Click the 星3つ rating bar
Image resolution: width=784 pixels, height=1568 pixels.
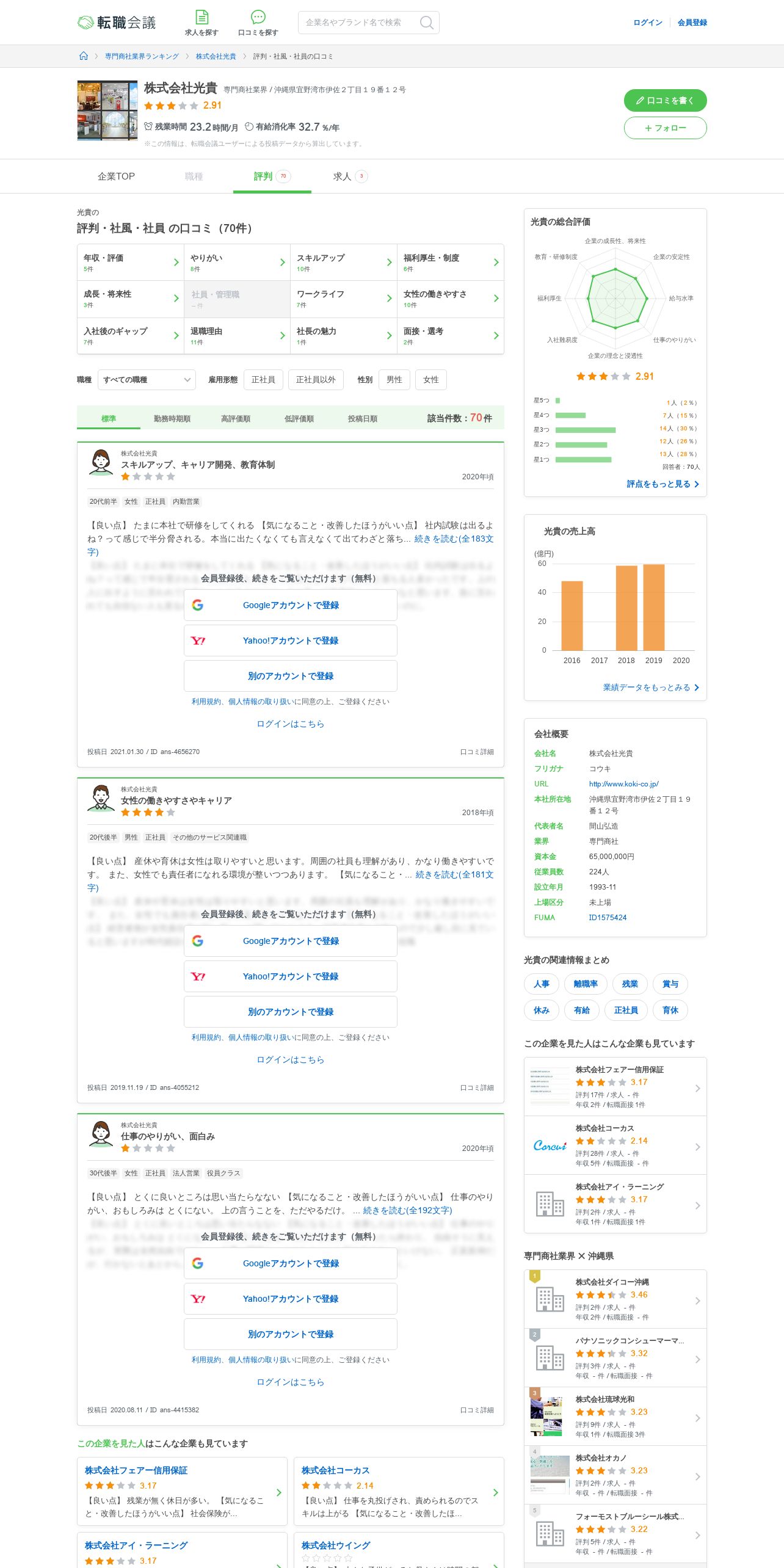(586, 430)
